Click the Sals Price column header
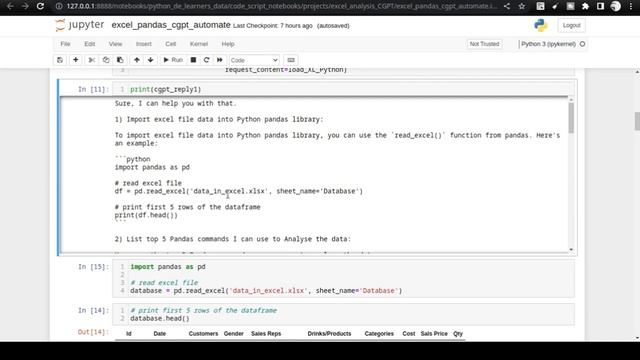The image size is (640, 360). [434, 333]
